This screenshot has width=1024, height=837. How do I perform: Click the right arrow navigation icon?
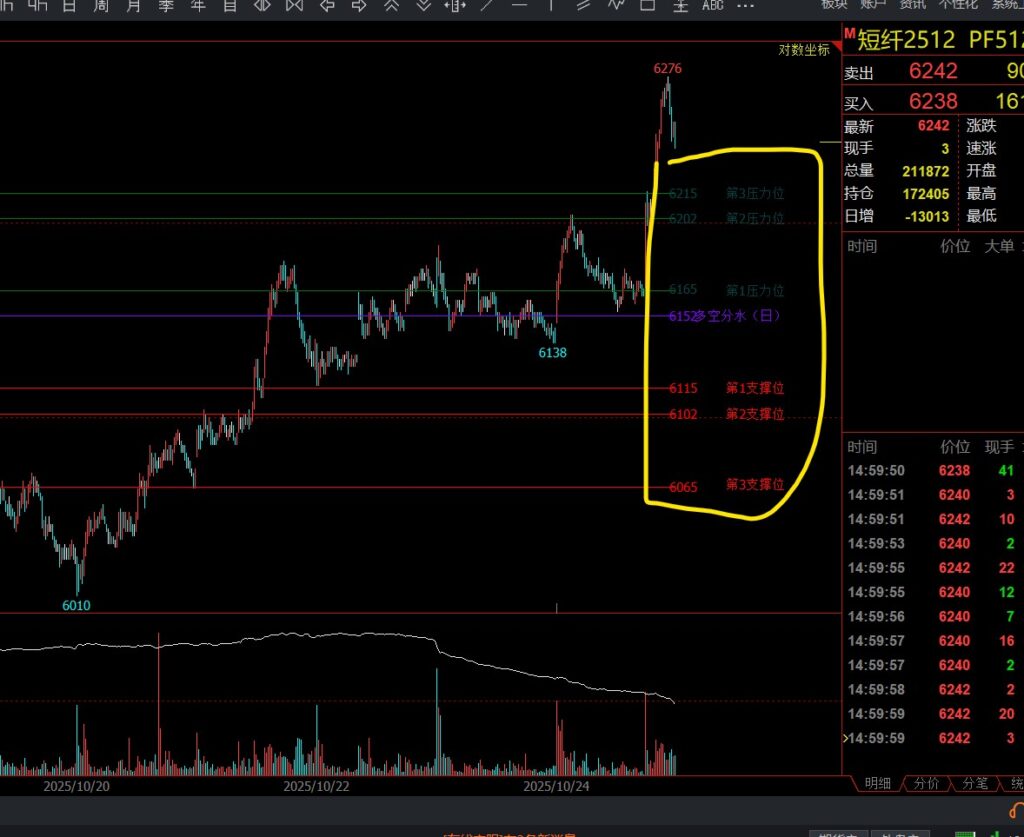[358, 5]
